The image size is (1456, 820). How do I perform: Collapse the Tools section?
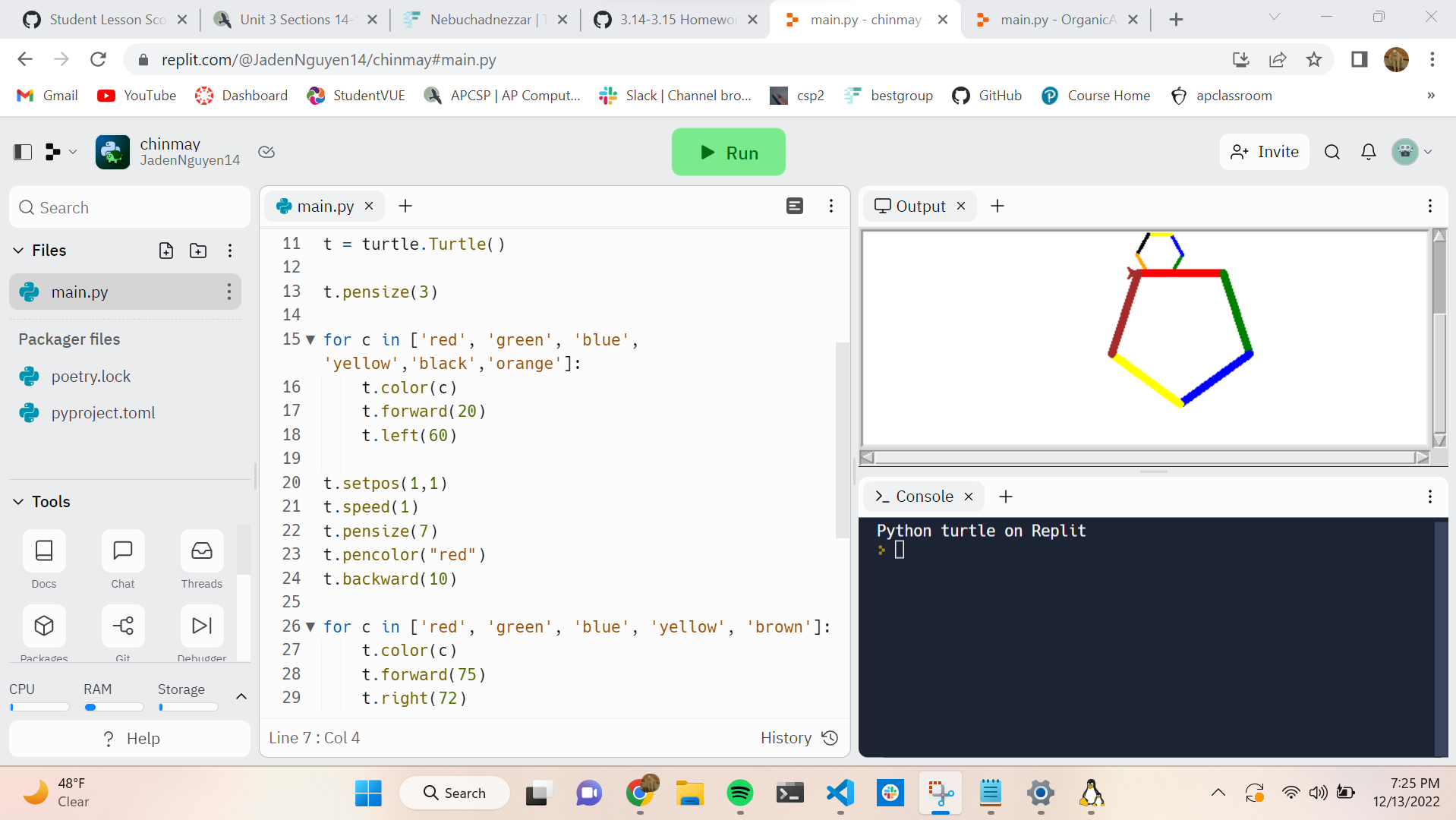18,502
